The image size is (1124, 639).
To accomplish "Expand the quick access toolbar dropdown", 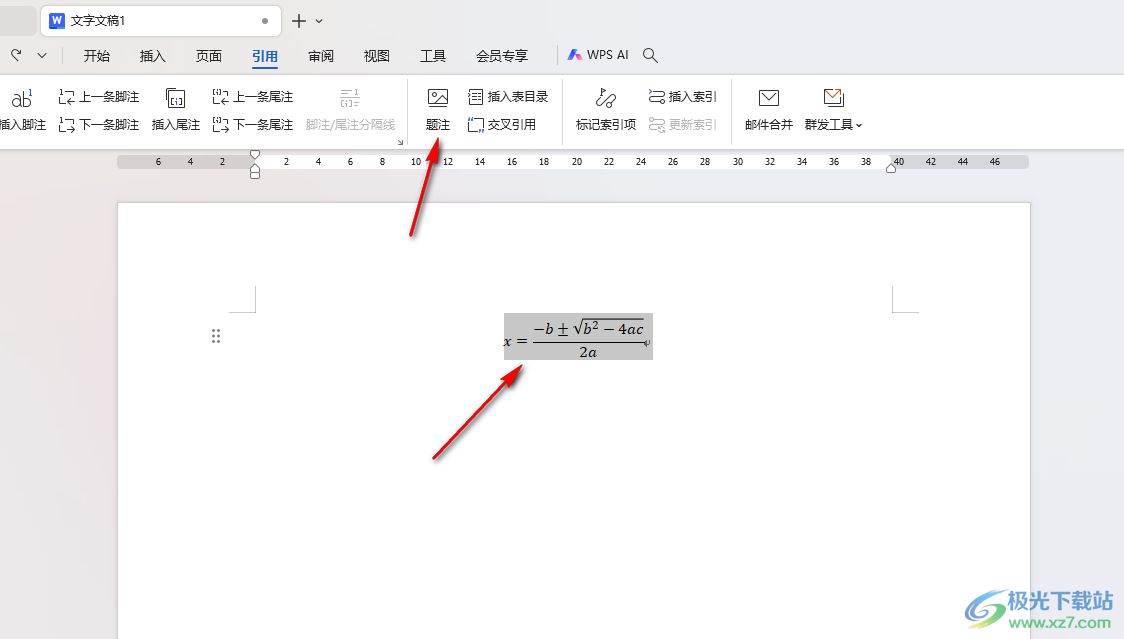I will [x=42, y=55].
